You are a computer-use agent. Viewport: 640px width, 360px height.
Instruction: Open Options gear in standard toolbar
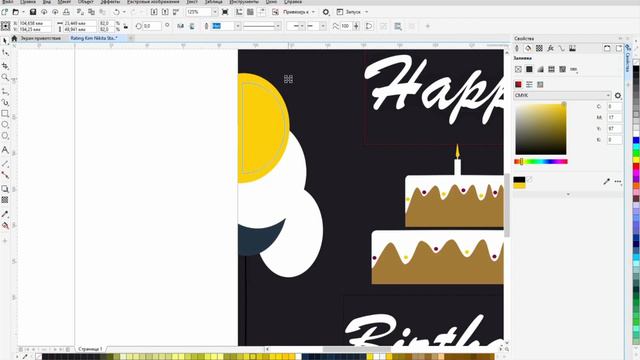pyautogui.click(x=326, y=12)
